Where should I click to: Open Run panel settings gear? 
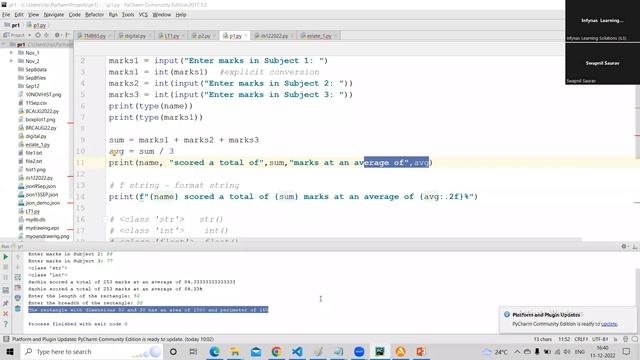(x=624, y=247)
